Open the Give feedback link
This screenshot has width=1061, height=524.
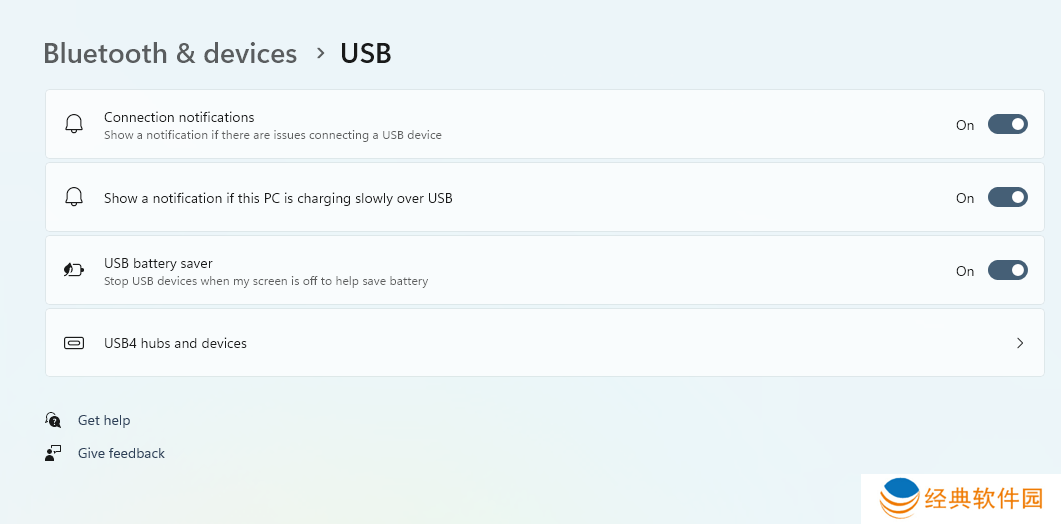[121, 454]
